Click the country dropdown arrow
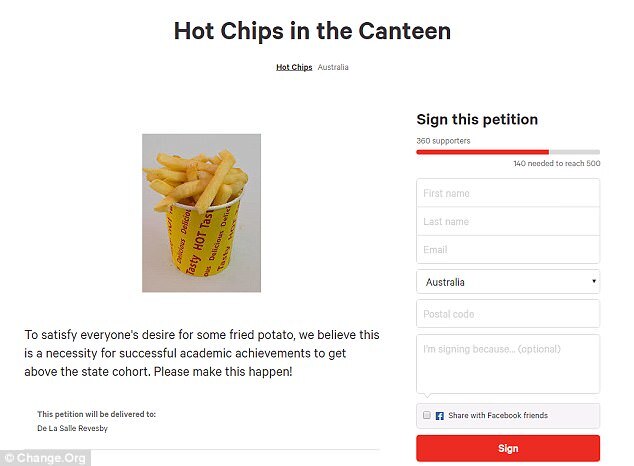The height and width of the screenshot is (466, 634). coord(594,282)
